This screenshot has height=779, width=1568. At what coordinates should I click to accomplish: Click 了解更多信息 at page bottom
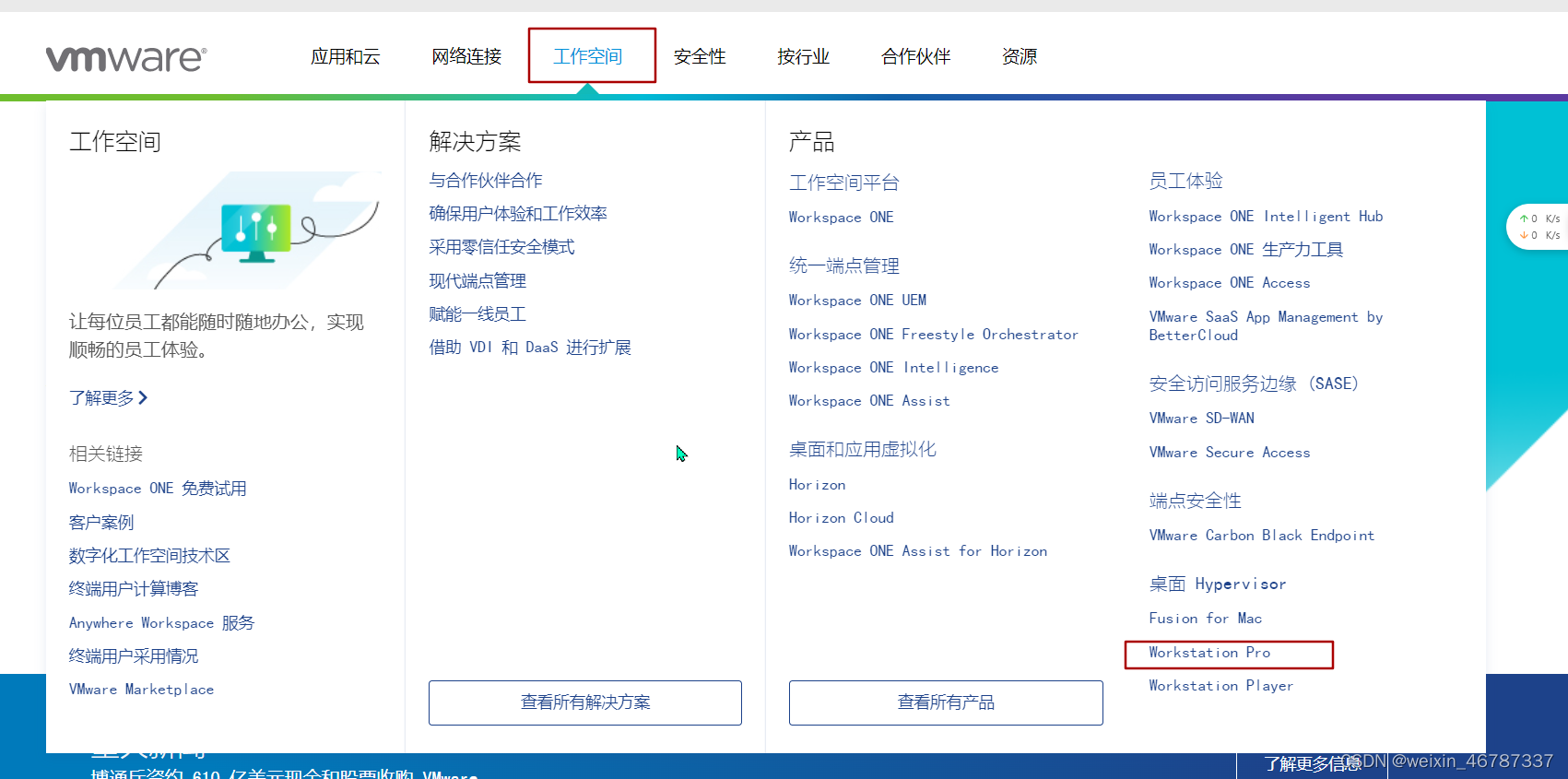1313,764
